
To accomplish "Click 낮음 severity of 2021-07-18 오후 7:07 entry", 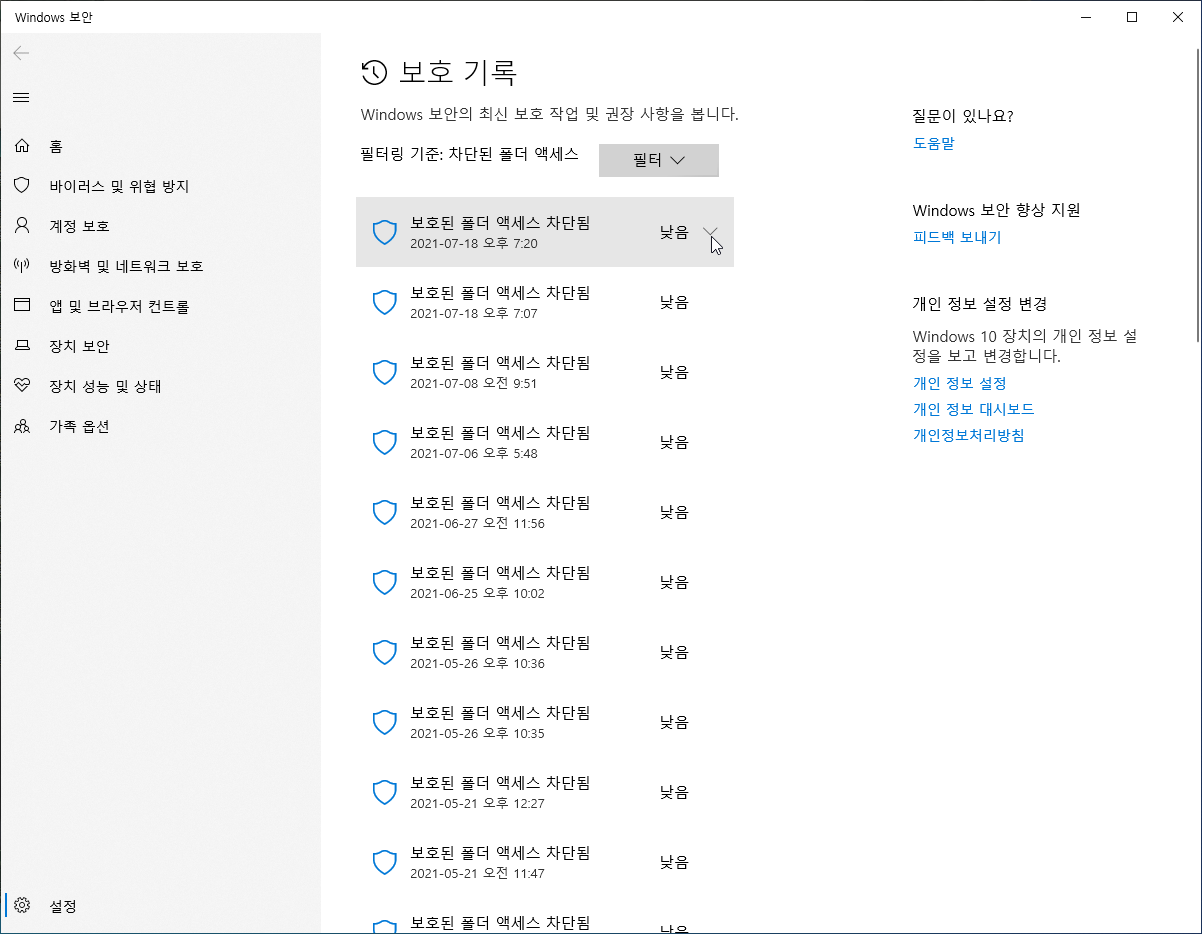I will (674, 302).
